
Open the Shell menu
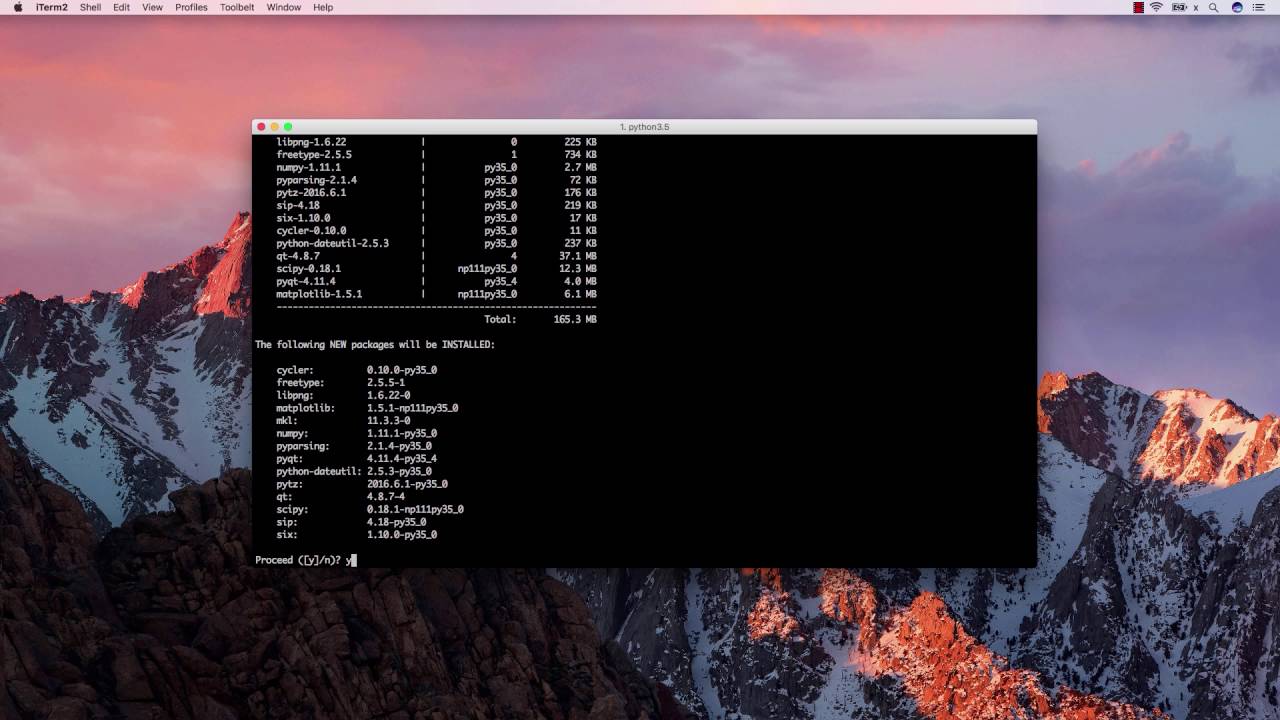(x=90, y=7)
